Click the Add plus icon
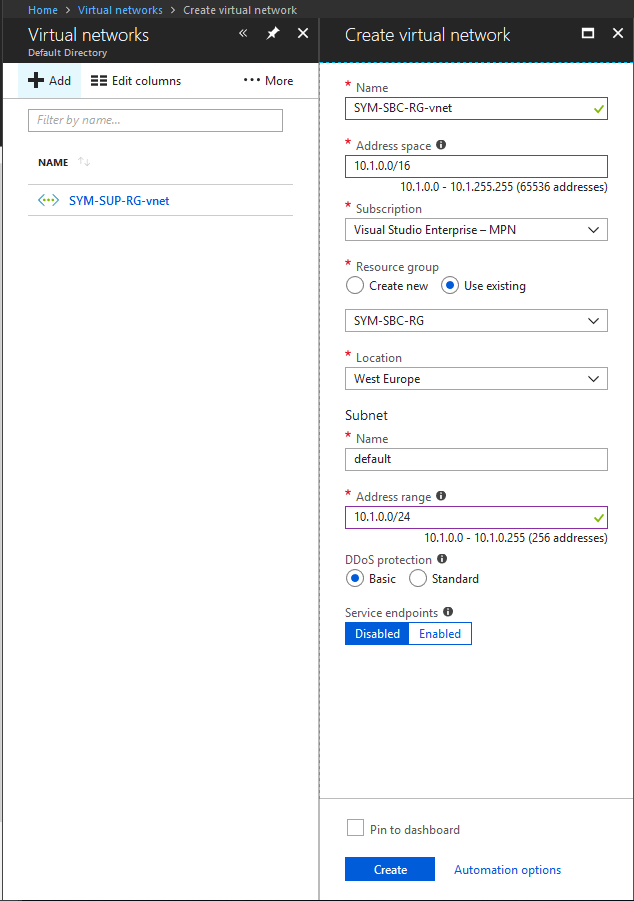 tap(36, 80)
